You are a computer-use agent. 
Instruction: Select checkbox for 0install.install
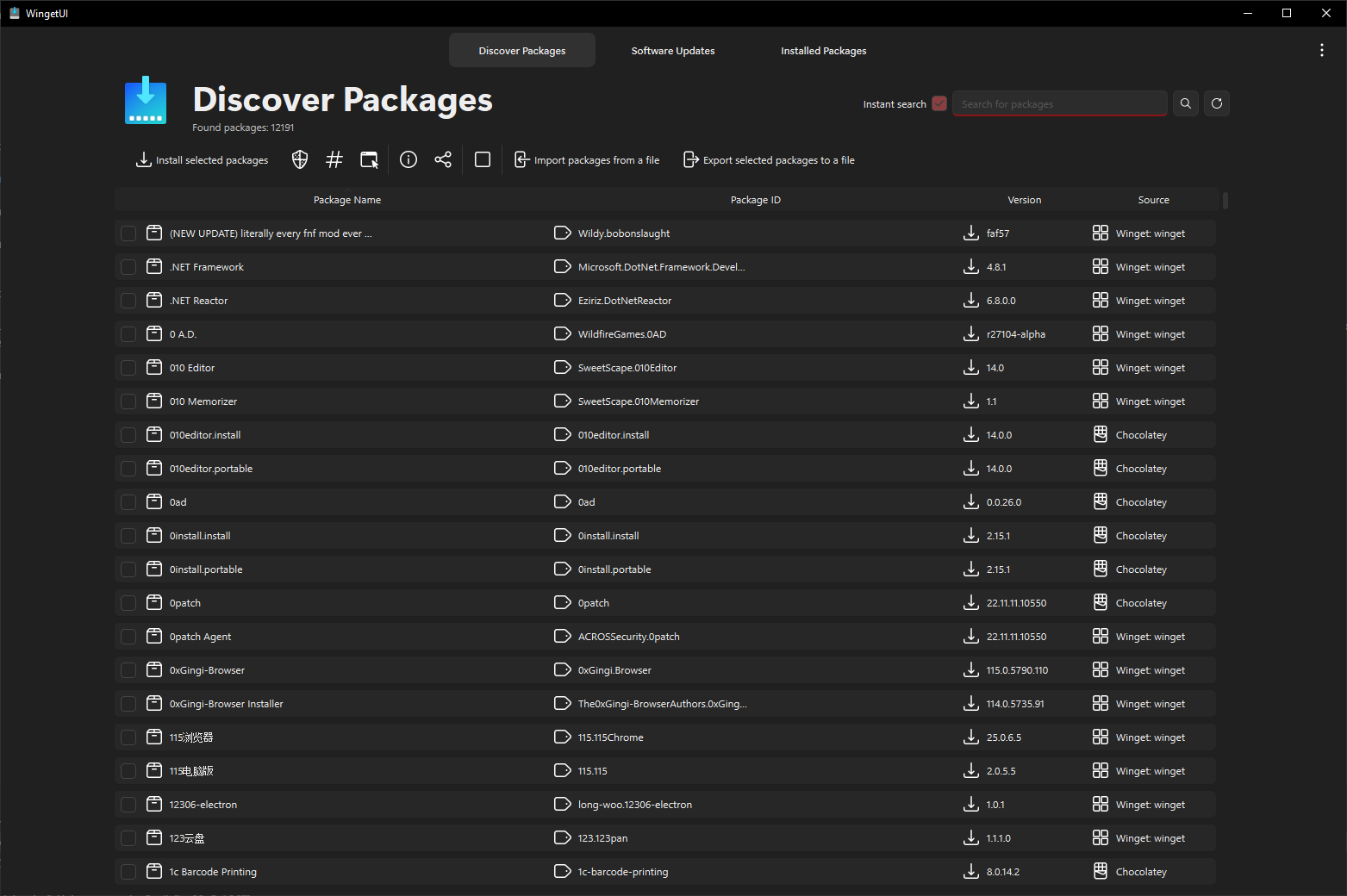[128, 536]
